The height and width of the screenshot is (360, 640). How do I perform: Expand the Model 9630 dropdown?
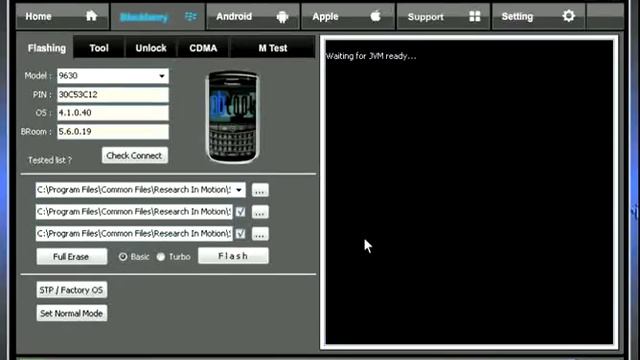coord(162,76)
